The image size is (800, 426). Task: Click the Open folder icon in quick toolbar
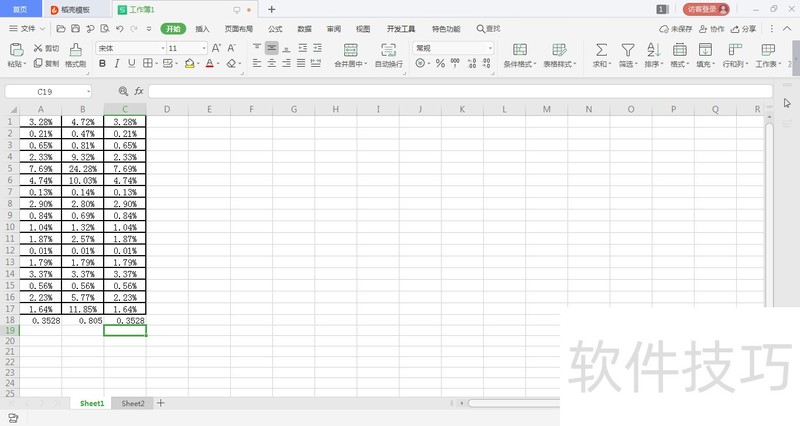click(x=61, y=29)
